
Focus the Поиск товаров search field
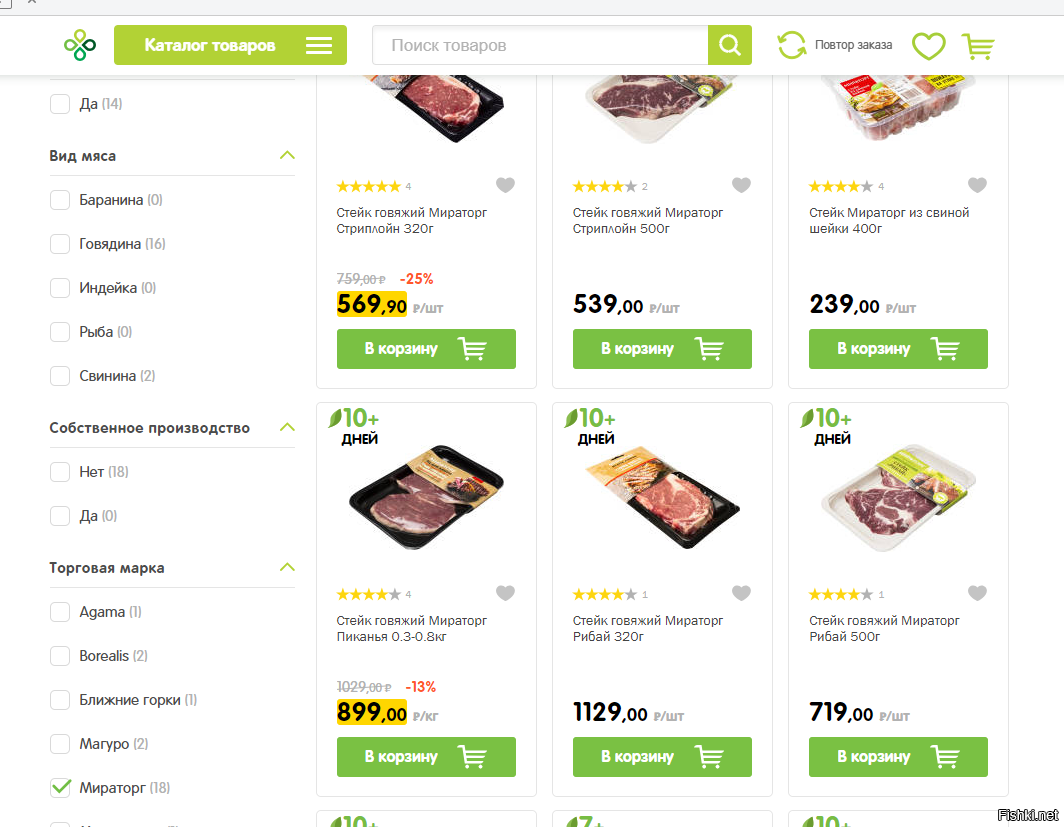coord(540,45)
